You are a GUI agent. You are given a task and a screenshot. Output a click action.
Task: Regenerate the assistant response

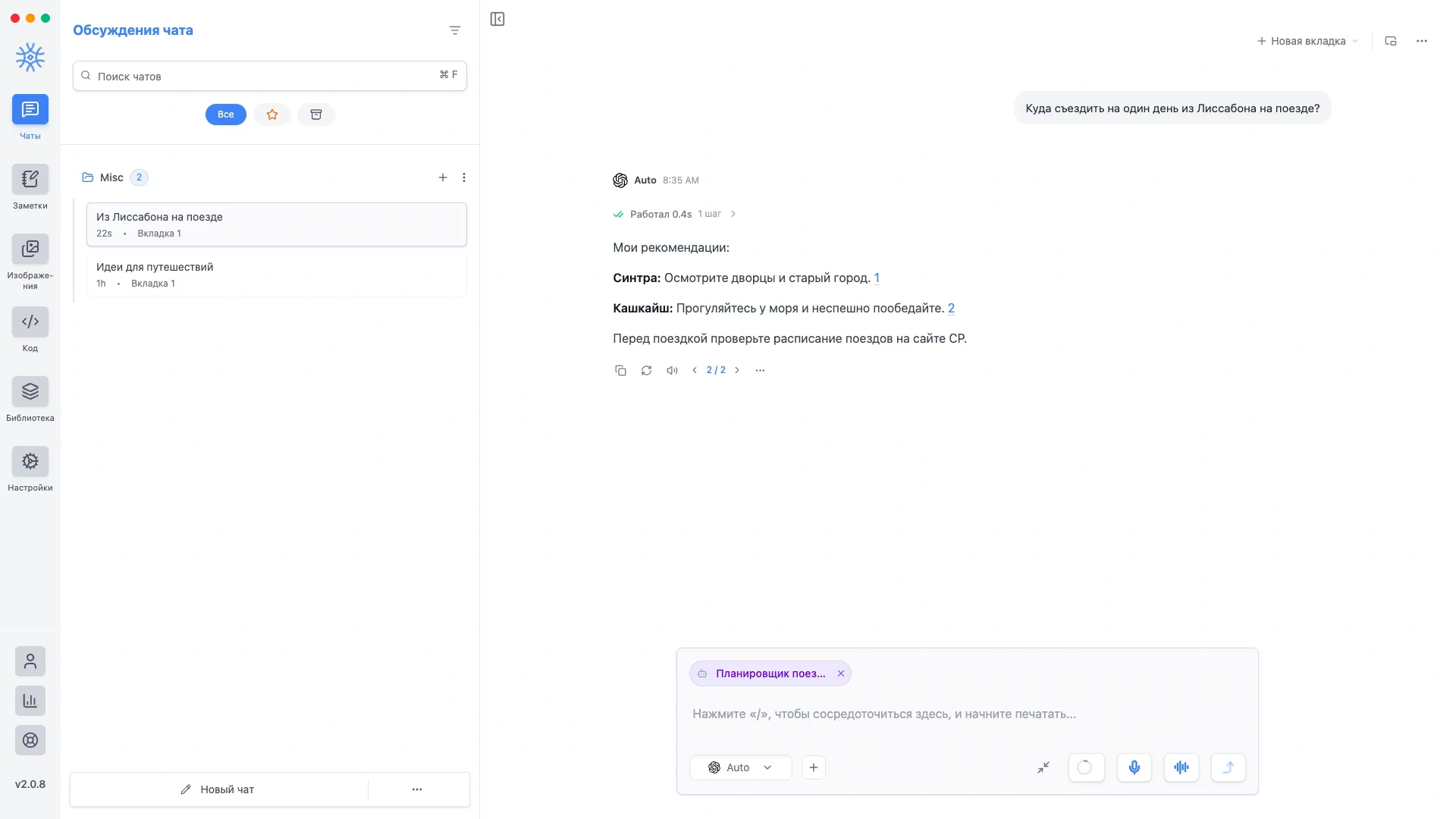point(646,371)
